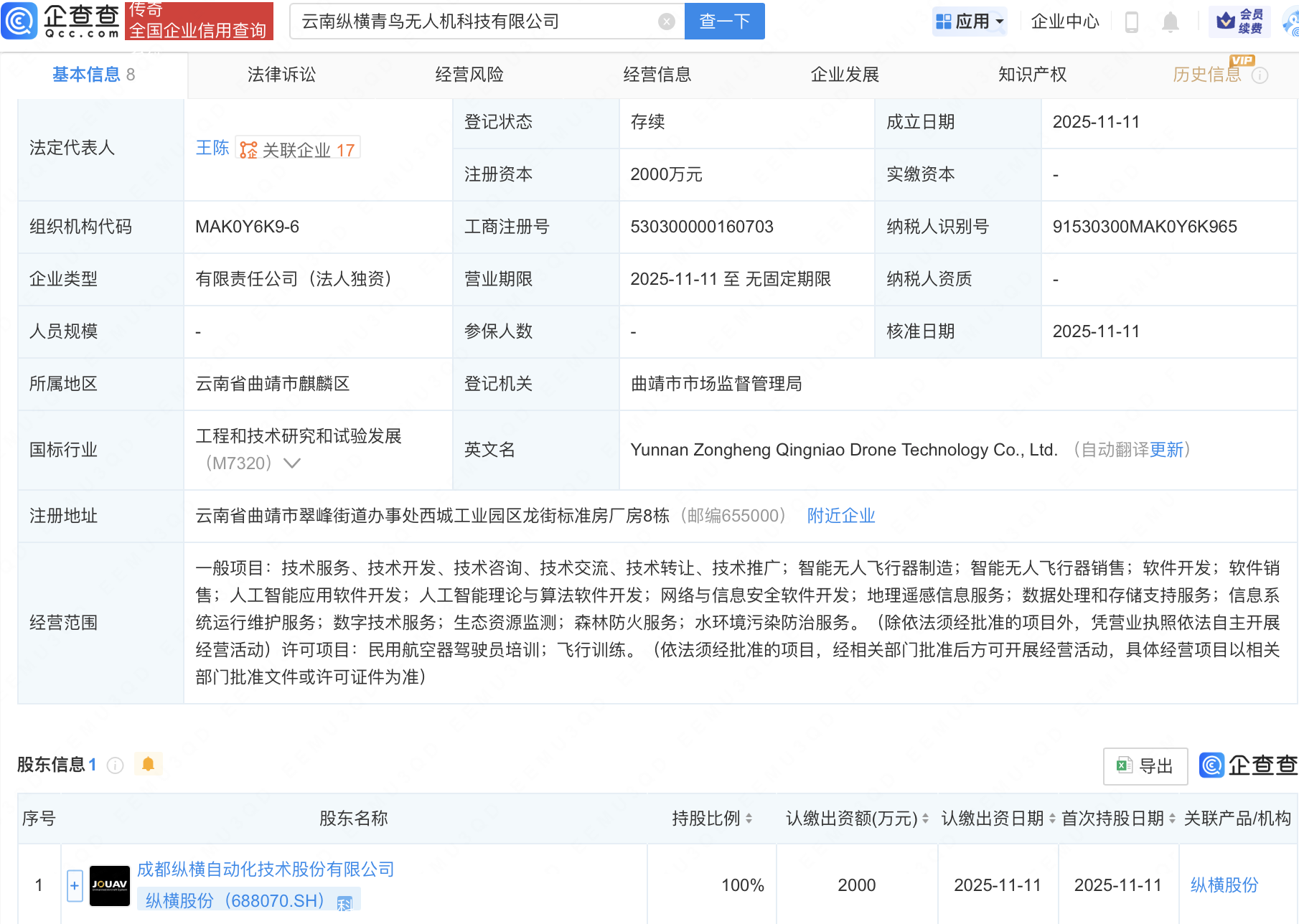Clear the search box text
The width and height of the screenshot is (1299, 924).
pos(666,22)
